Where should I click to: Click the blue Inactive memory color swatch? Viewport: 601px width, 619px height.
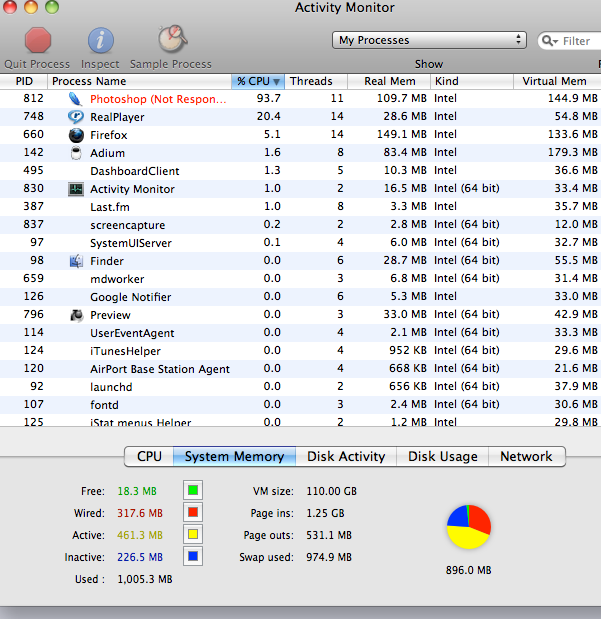point(193,556)
